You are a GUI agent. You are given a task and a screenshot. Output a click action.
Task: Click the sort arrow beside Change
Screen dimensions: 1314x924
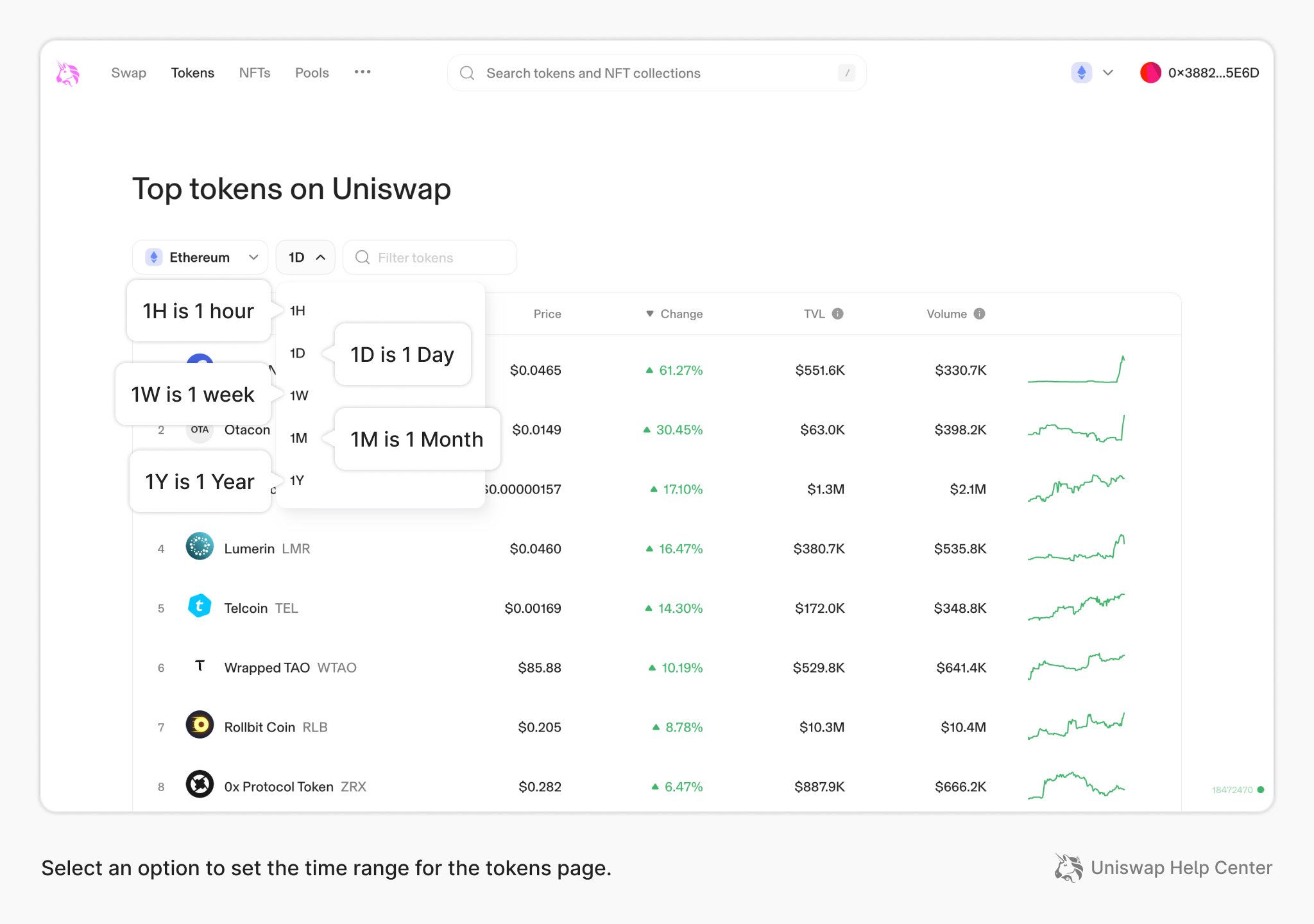(x=650, y=314)
